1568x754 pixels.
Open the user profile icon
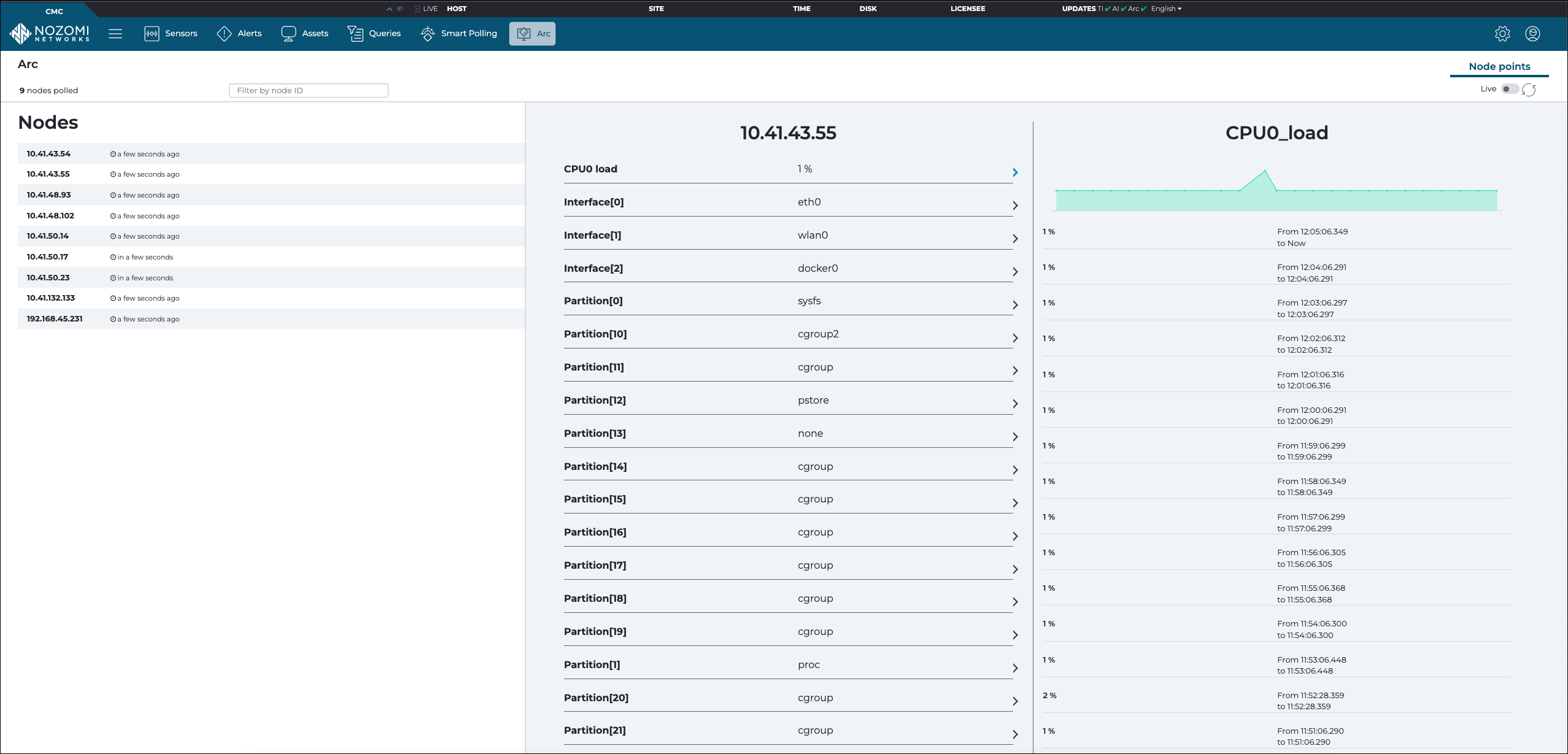pyautogui.click(x=1532, y=34)
